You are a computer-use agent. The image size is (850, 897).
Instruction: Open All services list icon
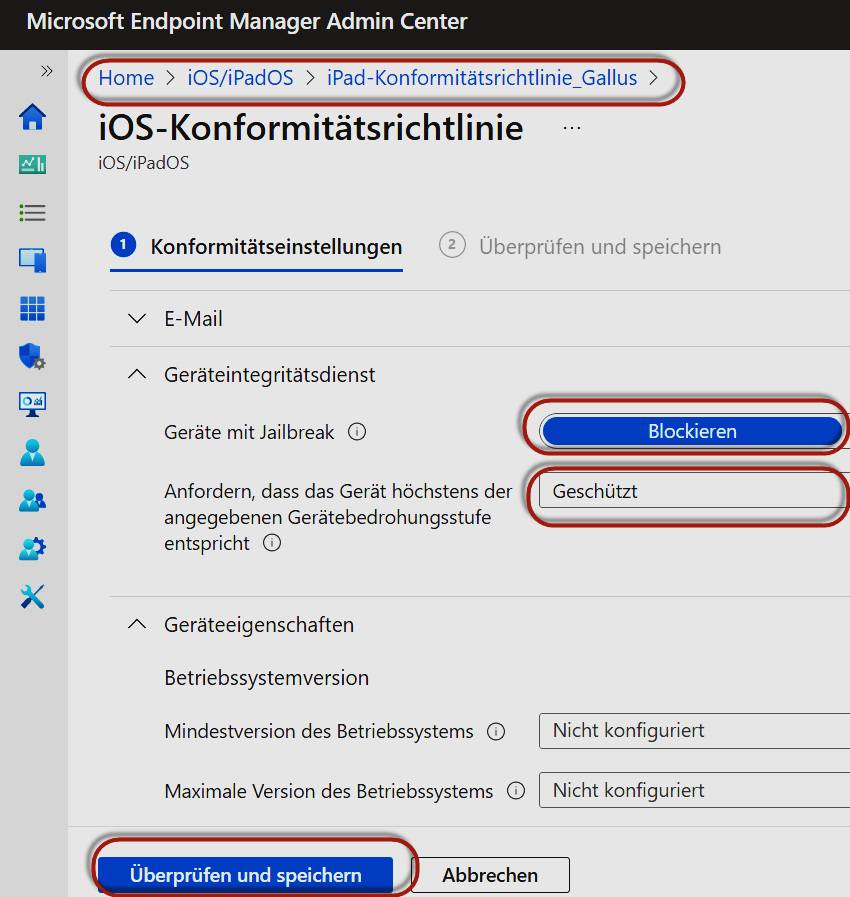click(x=33, y=213)
